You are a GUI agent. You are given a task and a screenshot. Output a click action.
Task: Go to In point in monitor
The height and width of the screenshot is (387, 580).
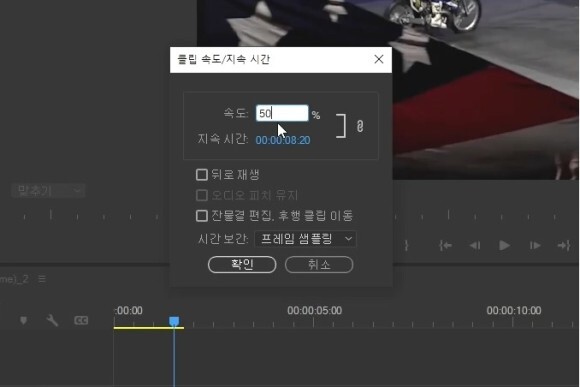[445, 245]
